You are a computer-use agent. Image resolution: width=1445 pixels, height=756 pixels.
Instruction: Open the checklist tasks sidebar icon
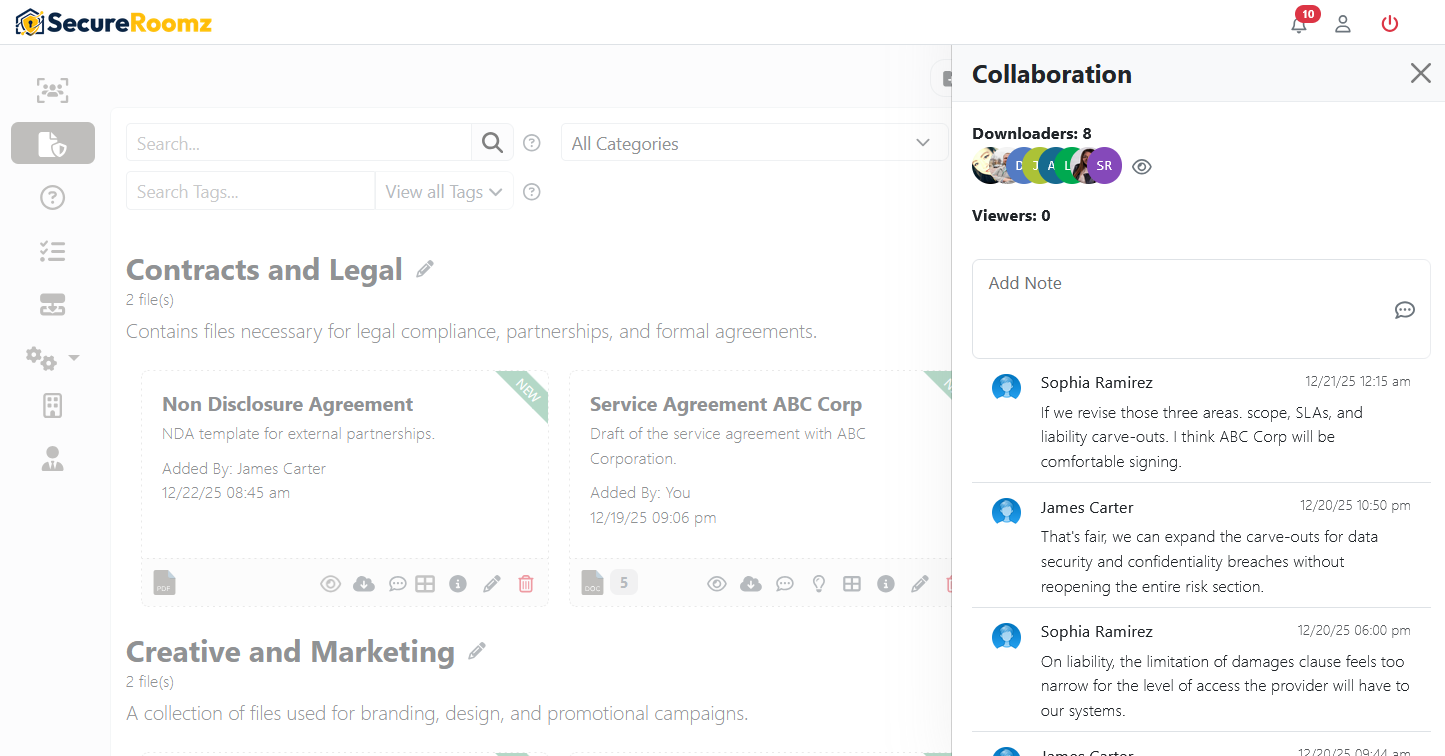pyautogui.click(x=53, y=252)
